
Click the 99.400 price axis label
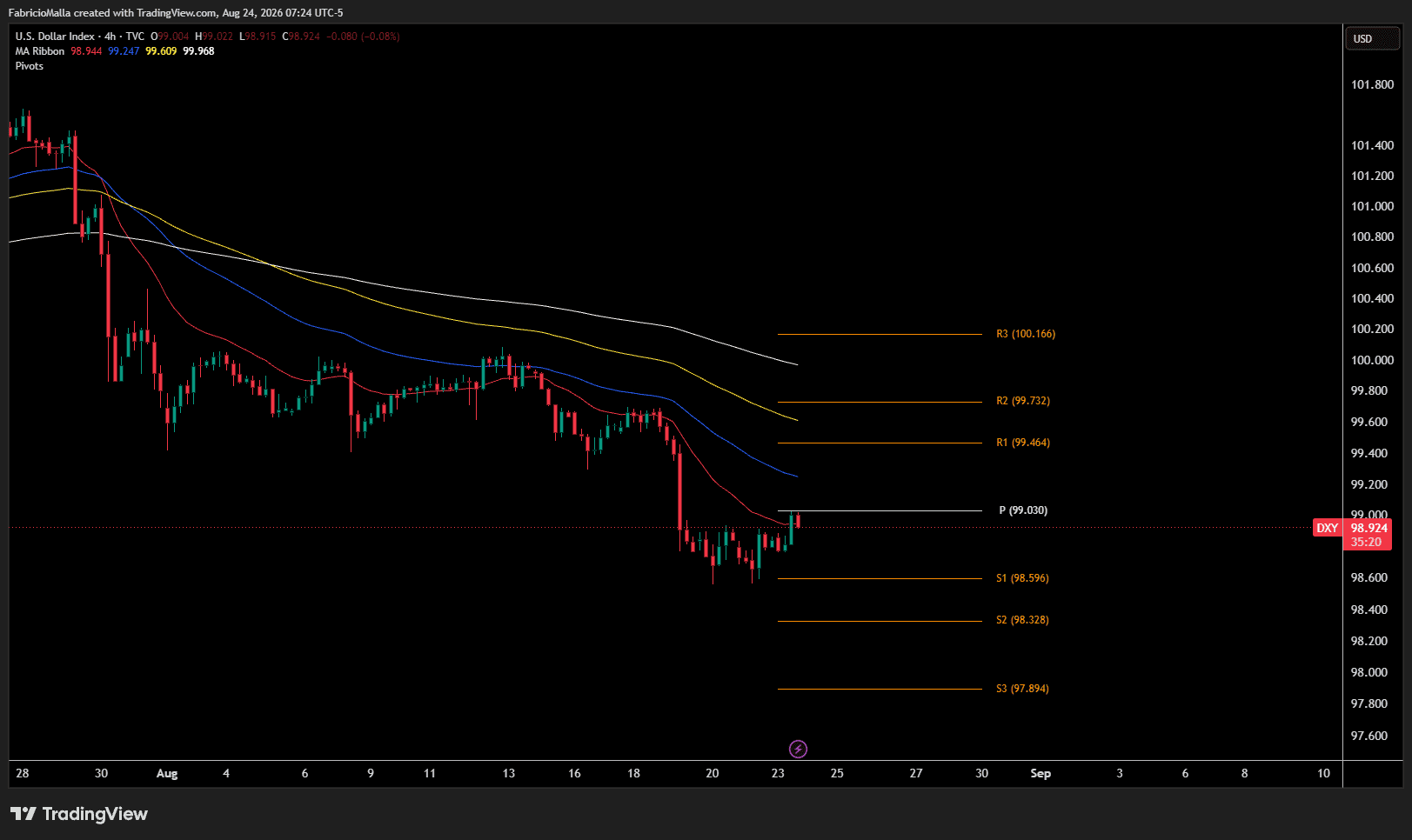pyautogui.click(x=1369, y=453)
